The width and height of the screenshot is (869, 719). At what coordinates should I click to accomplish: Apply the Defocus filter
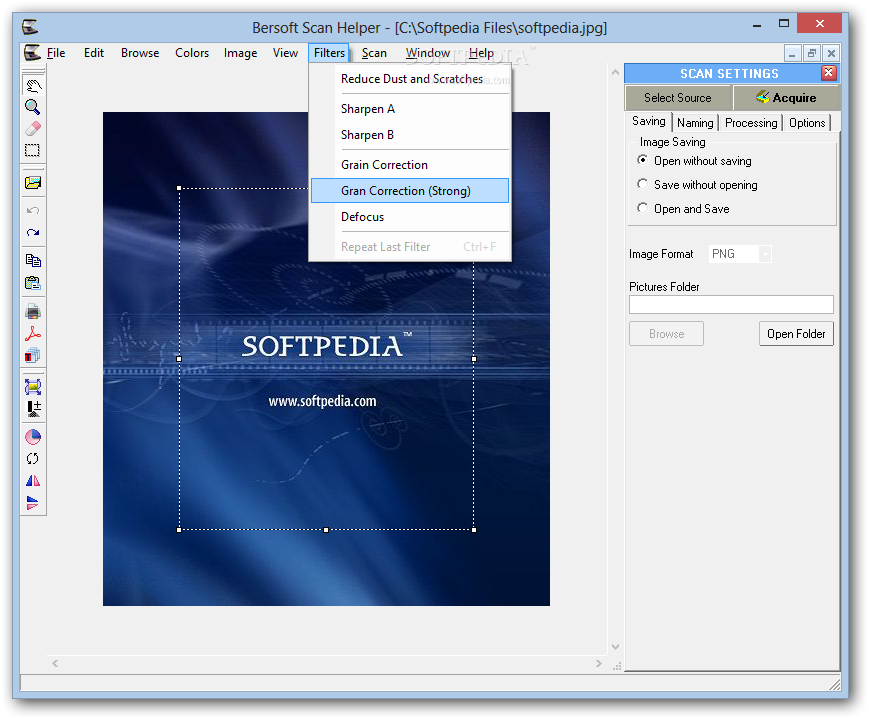tap(410, 217)
